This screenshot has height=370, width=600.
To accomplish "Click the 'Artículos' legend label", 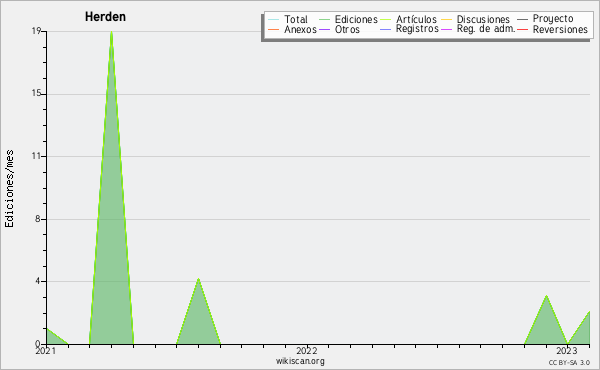I will tap(416, 19).
